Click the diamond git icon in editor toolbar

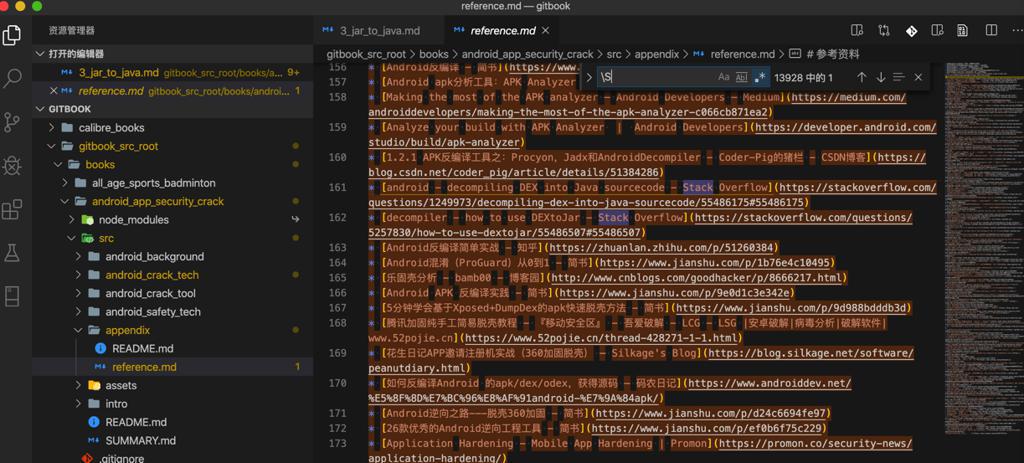910,30
